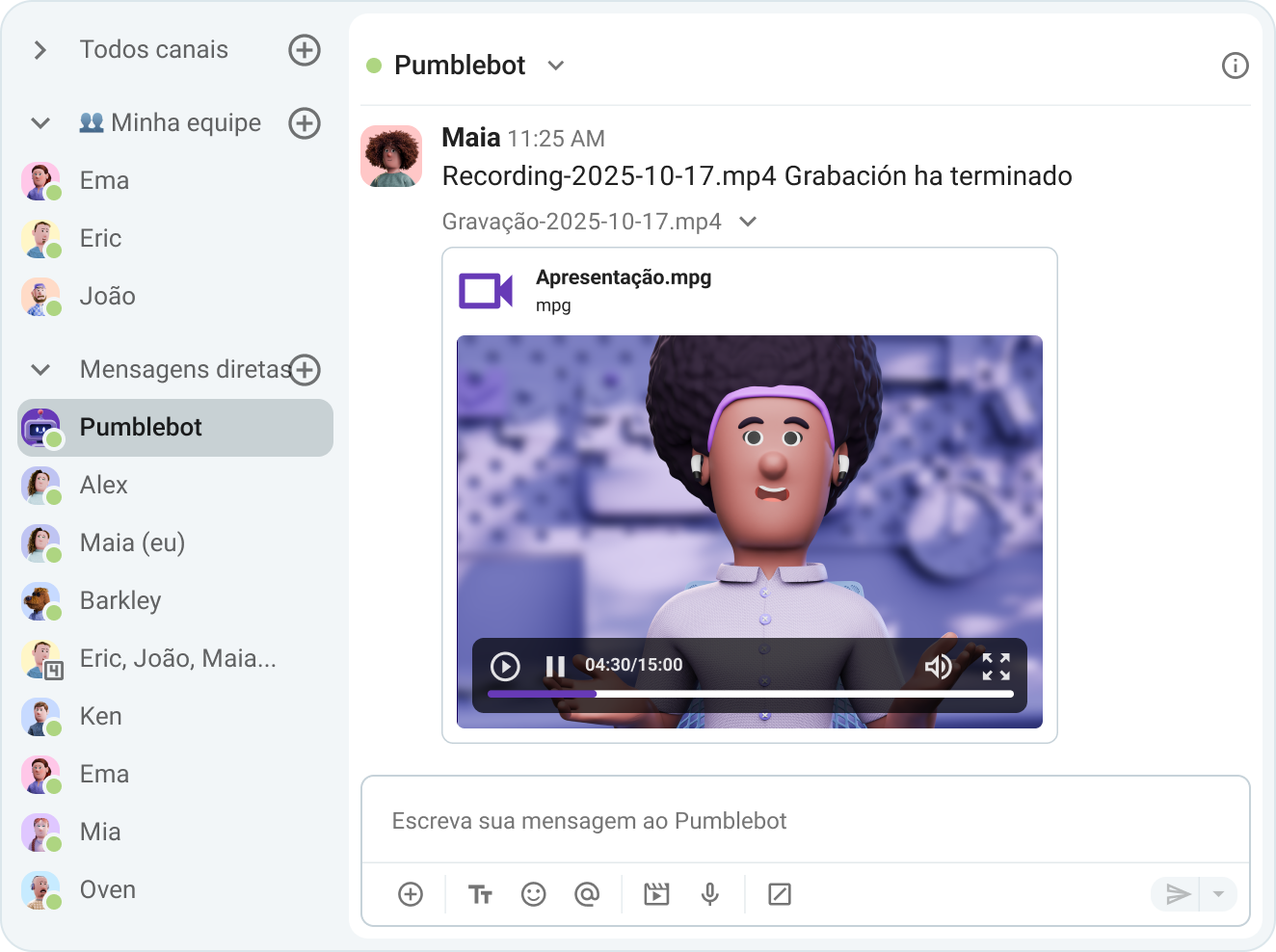The image size is (1276, 952).
Task: Record a voice message with the microphone icon
Action: click(710, 894)
